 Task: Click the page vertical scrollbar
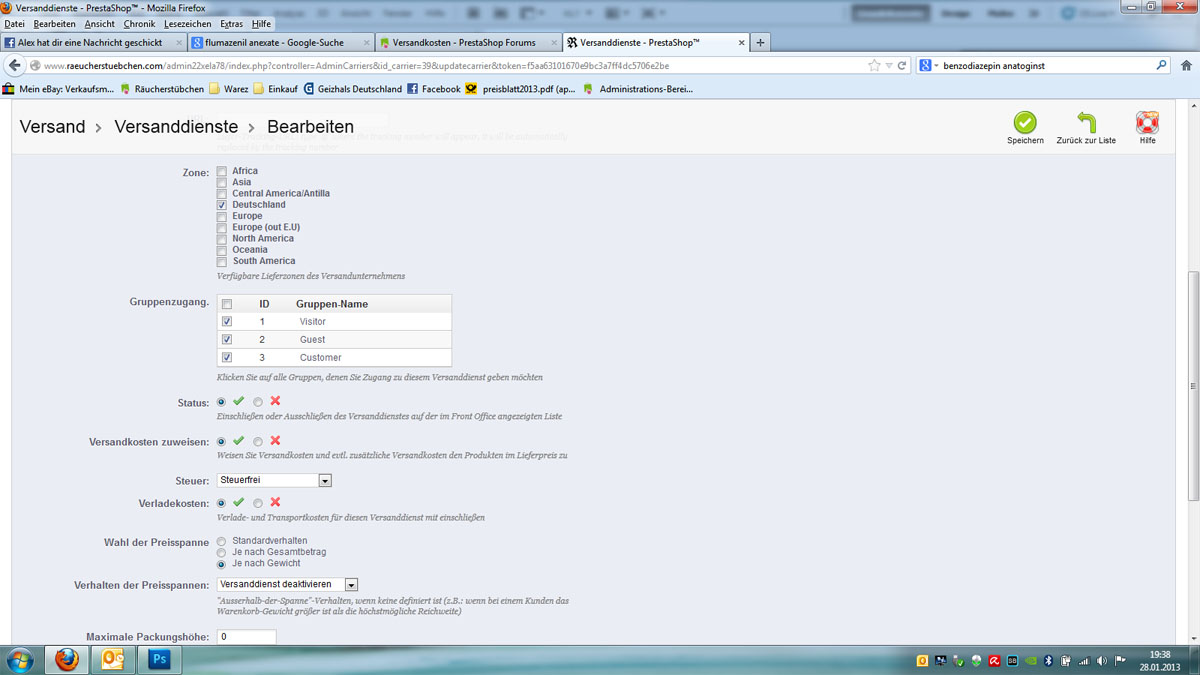(1193, 385)
